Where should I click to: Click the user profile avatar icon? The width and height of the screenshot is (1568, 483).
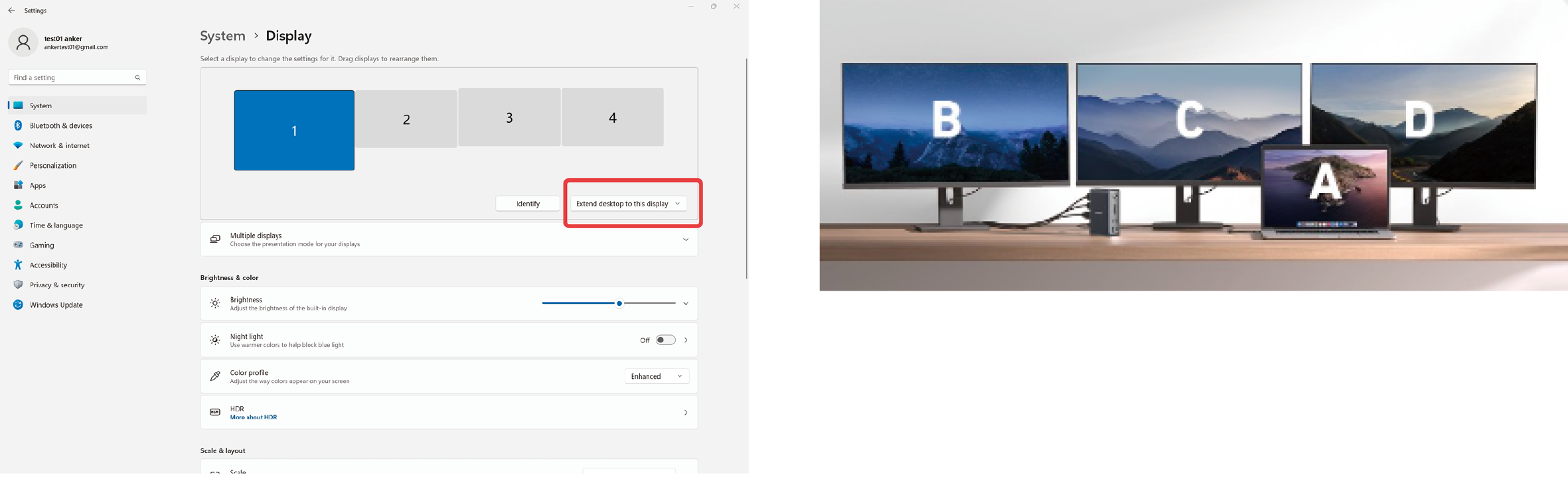coord(23,42)
